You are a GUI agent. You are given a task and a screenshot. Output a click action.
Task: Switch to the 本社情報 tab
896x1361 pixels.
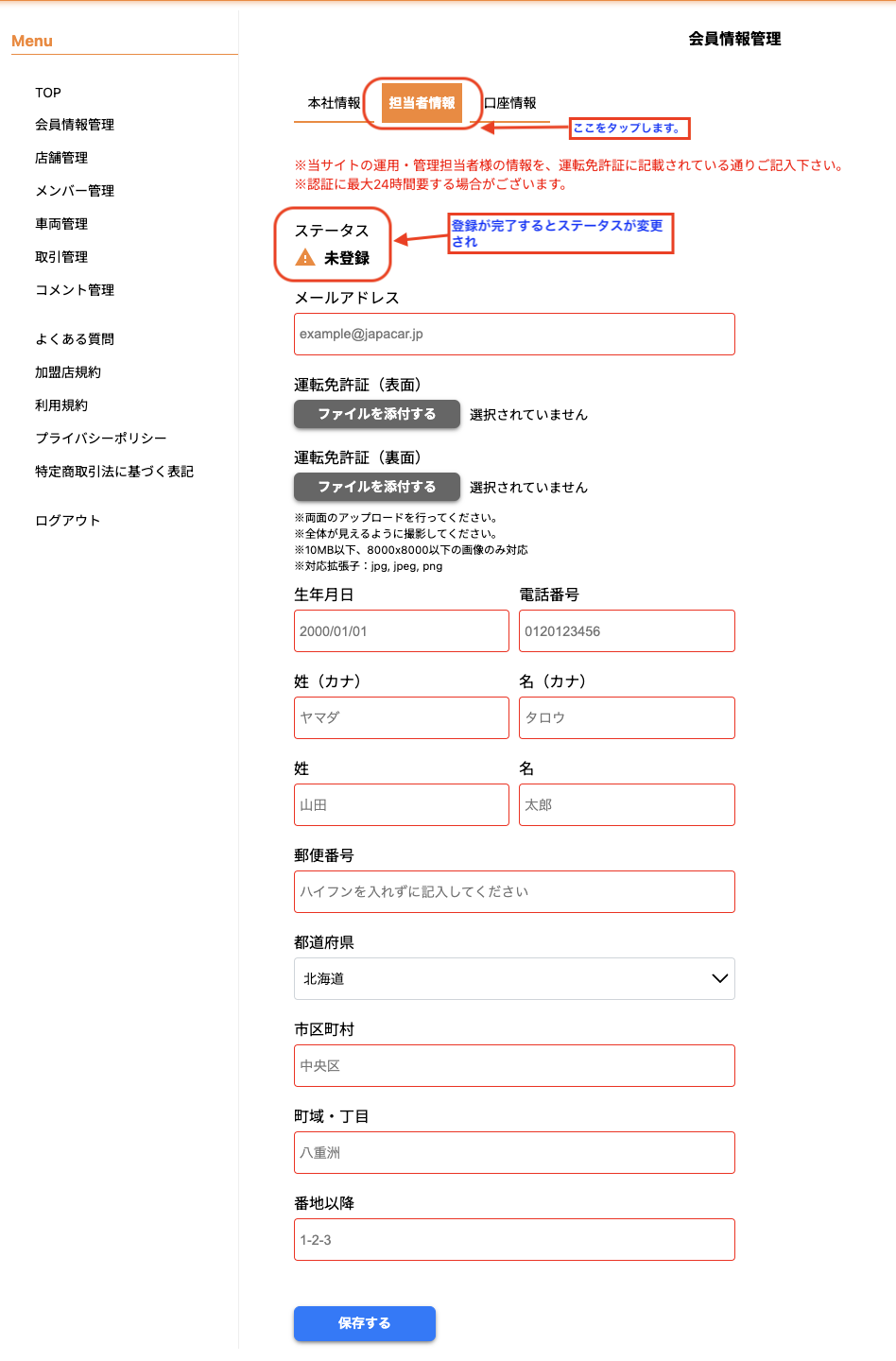coord(334,103)
